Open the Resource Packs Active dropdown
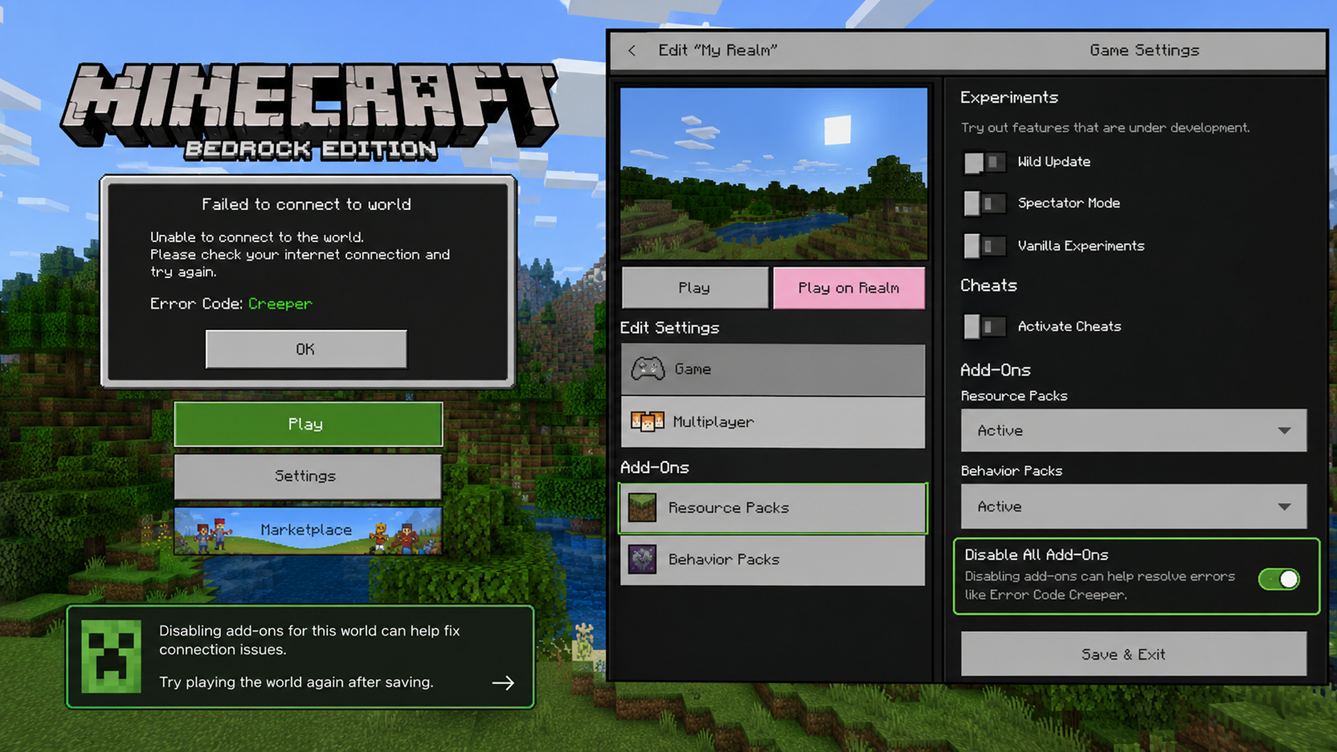 click(1133, 431)
